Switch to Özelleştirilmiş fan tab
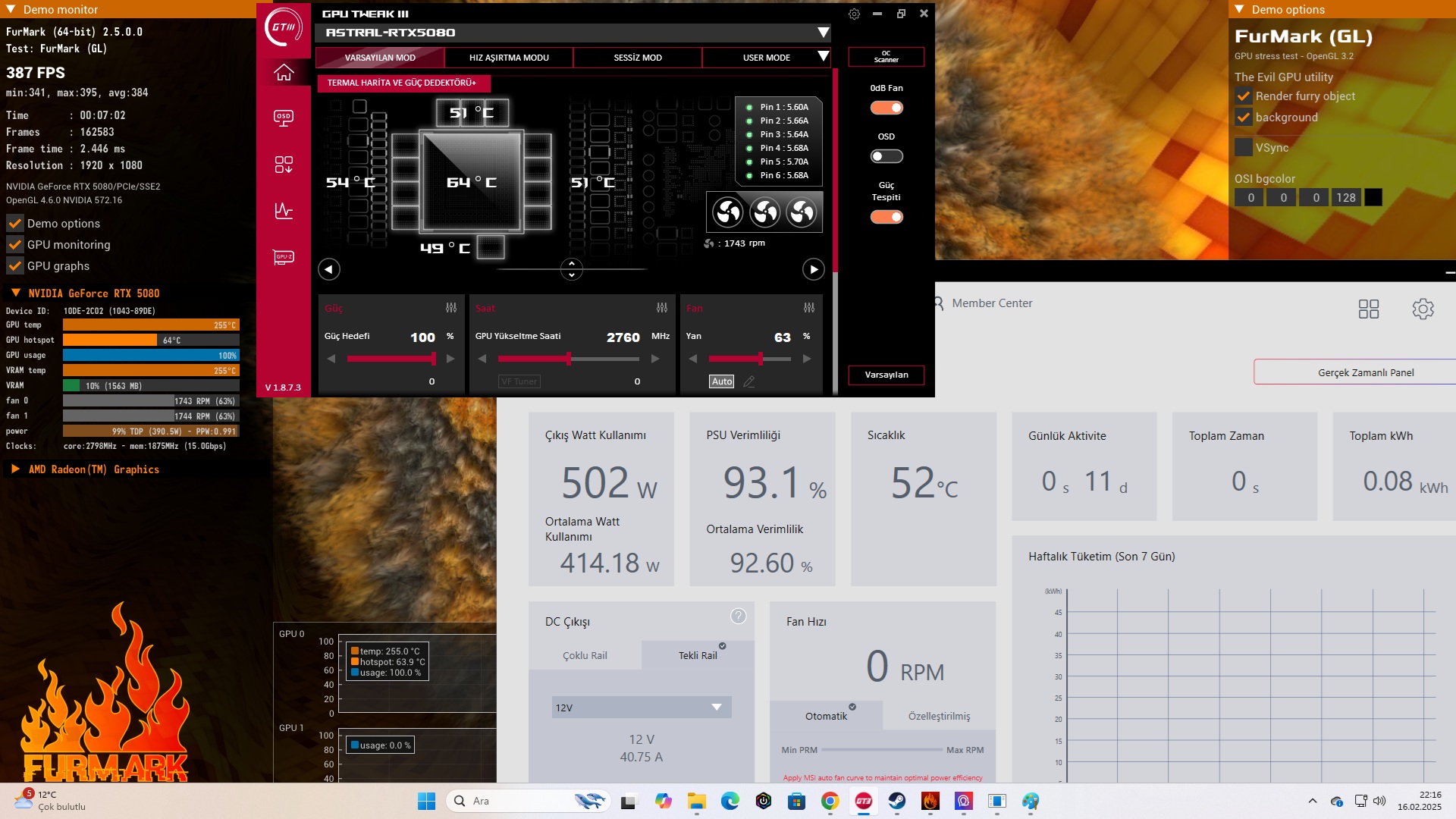 click(x=939, y=716)
